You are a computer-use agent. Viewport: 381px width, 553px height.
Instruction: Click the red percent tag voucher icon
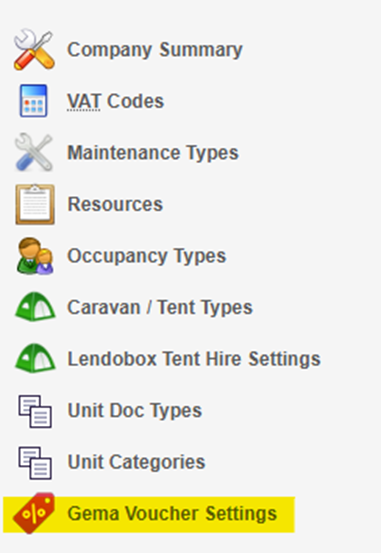(x=34, y=513)
